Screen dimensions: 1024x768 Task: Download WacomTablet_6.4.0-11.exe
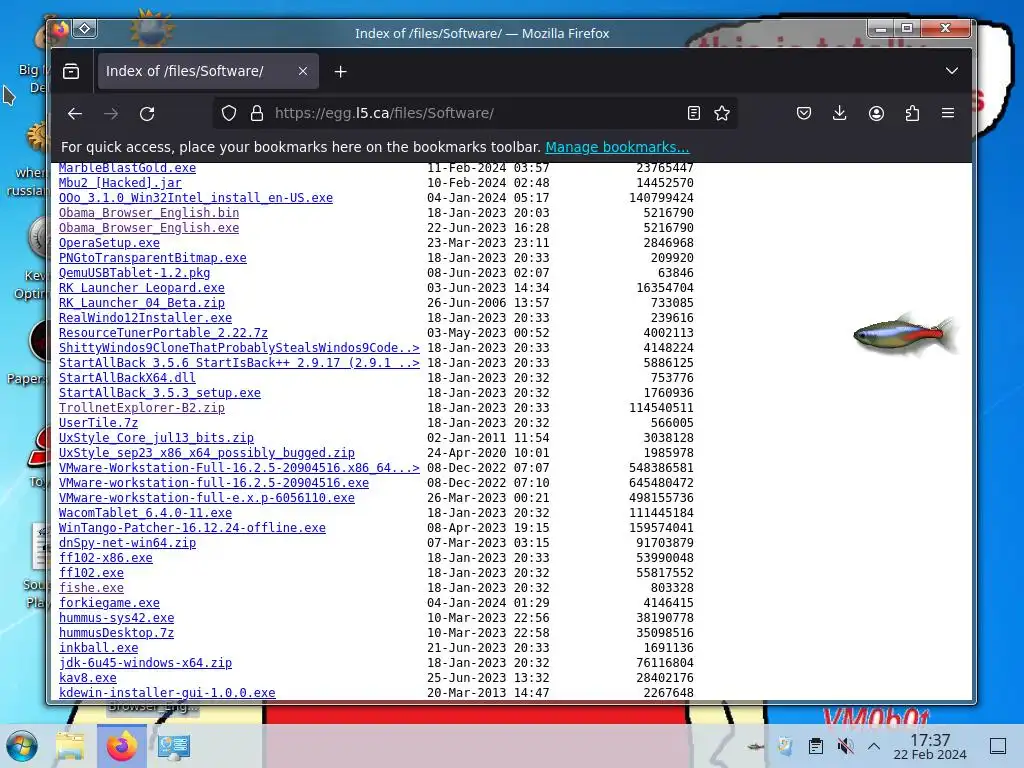click(146, 513)
